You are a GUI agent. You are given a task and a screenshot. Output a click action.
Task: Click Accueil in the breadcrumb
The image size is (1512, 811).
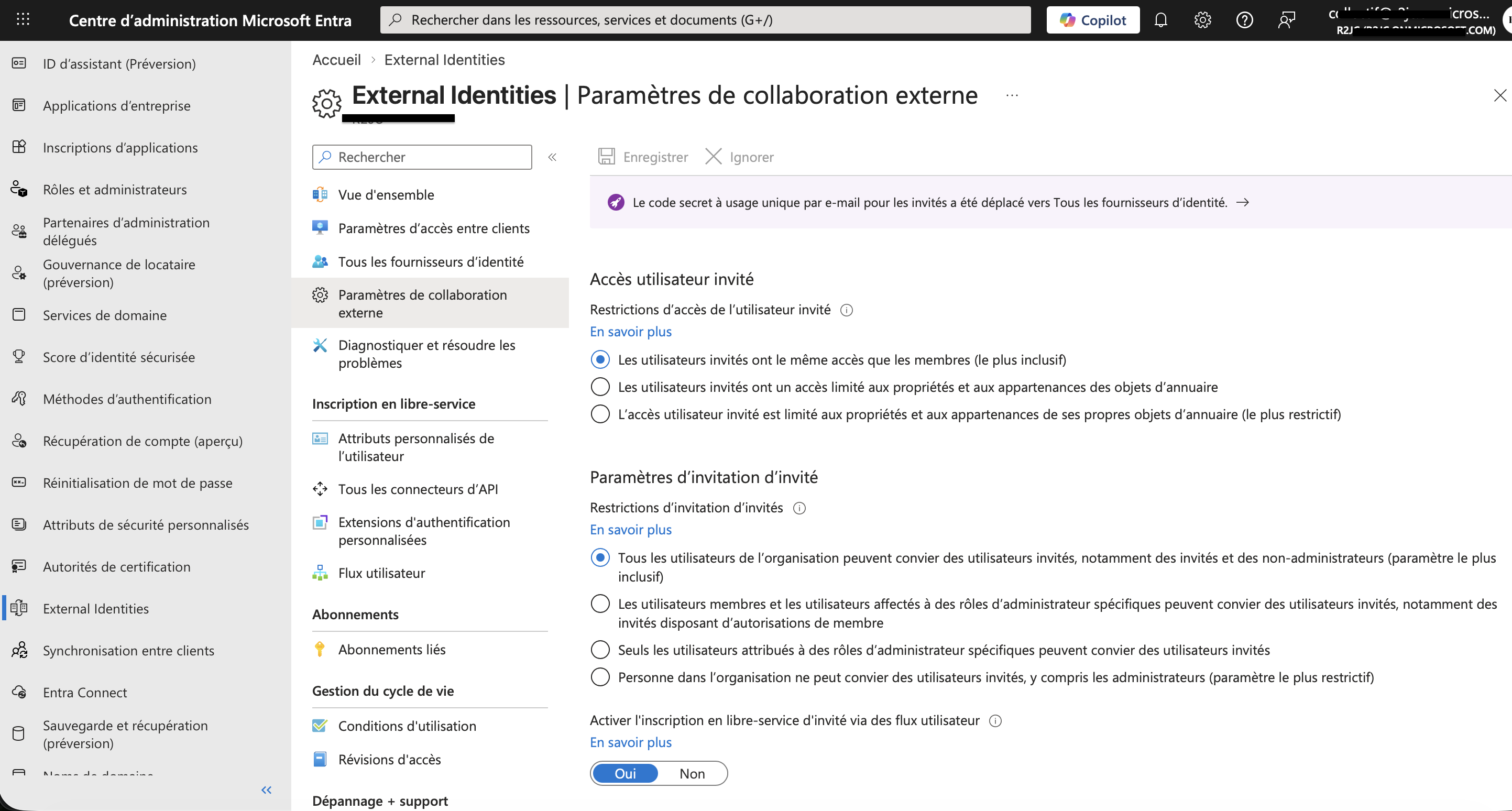tap(336, 60)
